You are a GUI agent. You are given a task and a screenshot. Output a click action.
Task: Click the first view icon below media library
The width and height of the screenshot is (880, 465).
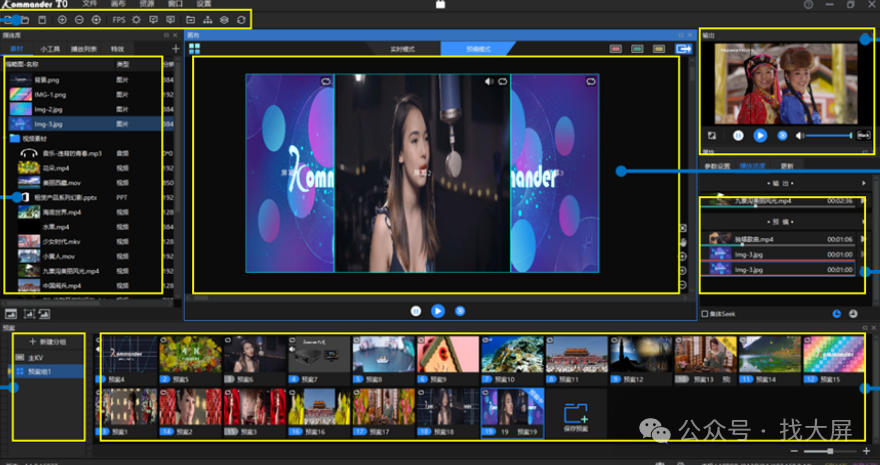[11, 314]
